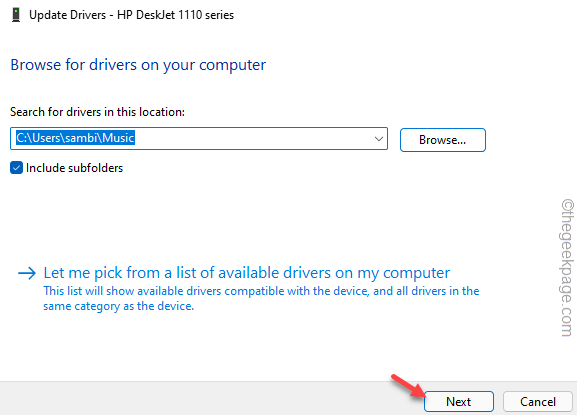
Task: Choose Let me pick from a list link
Action: tap(247, 273)
